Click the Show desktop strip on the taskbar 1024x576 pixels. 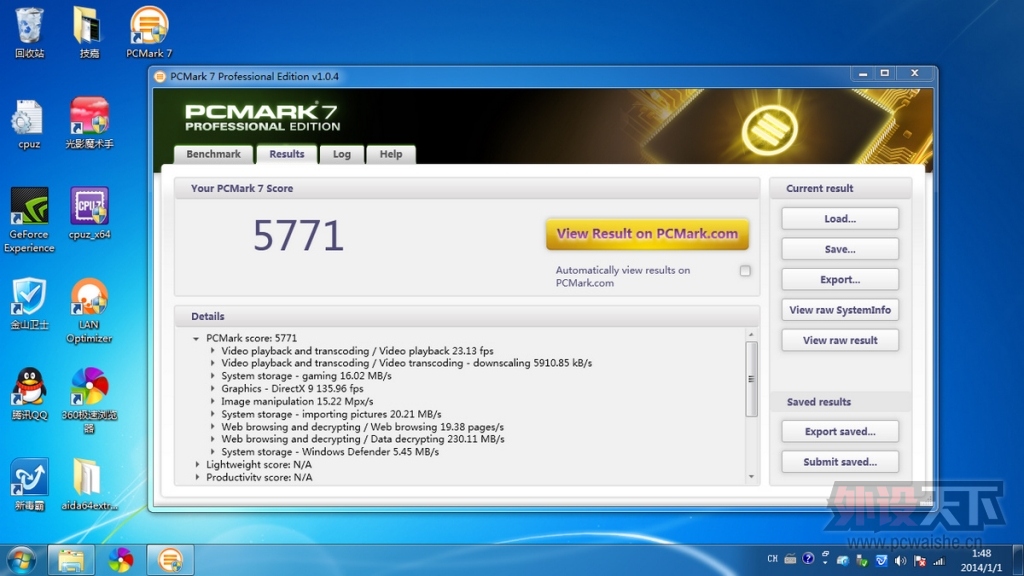(x=1017, y=560)
